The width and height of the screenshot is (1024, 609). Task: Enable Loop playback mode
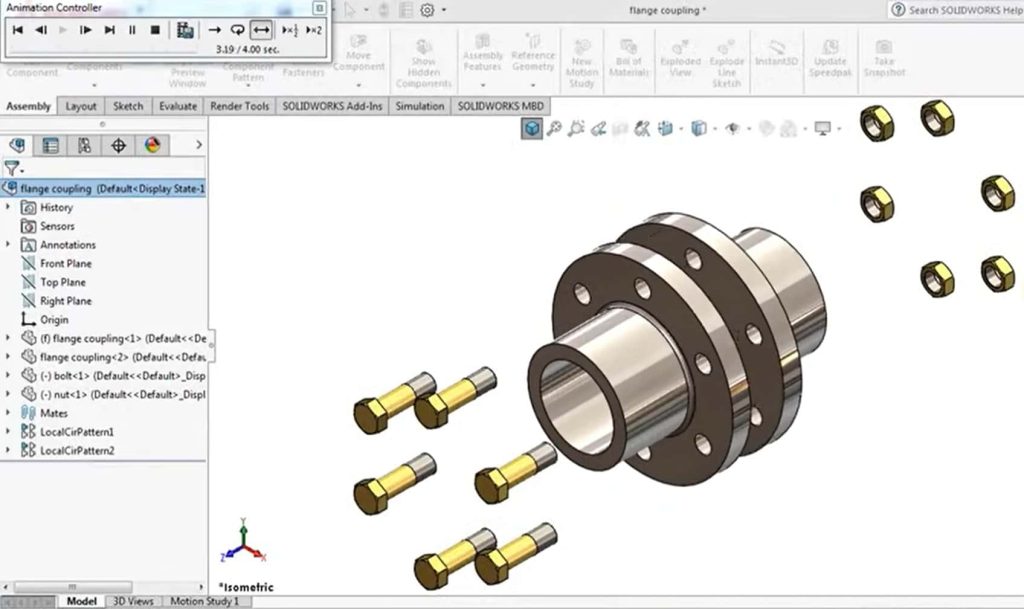pos(237,30)
